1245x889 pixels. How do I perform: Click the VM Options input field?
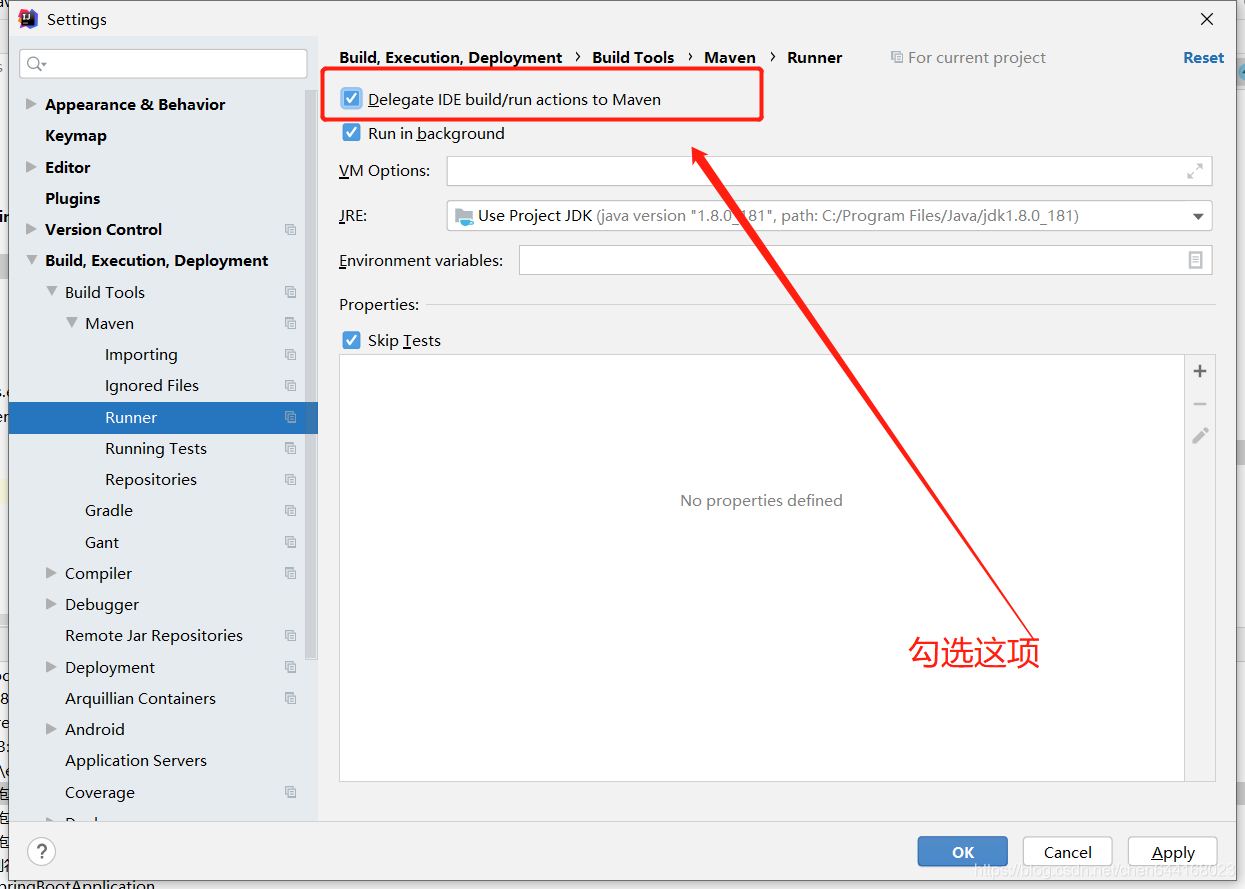829,171
